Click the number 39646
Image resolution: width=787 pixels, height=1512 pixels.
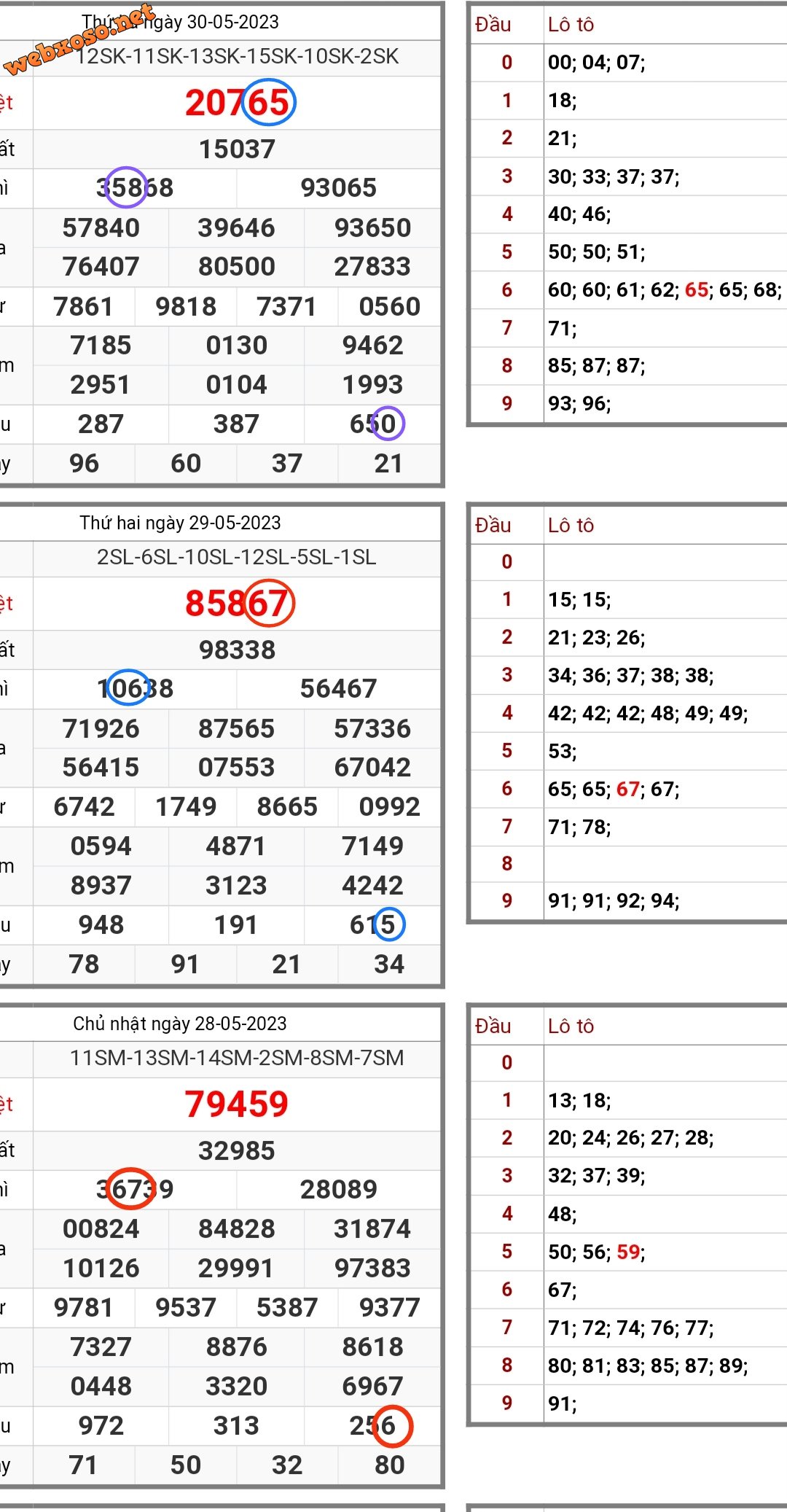coord(237,228)
